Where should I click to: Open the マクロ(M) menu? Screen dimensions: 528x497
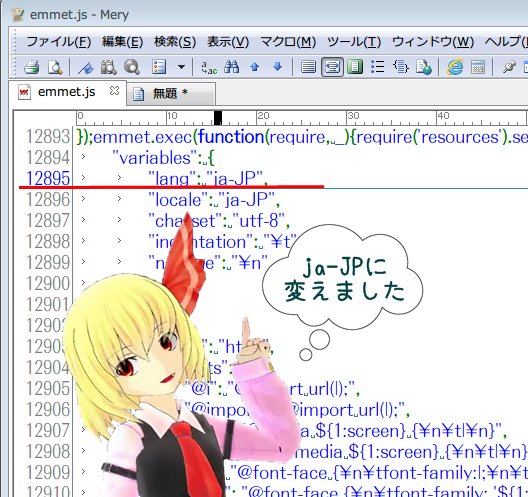click(288, 42)
